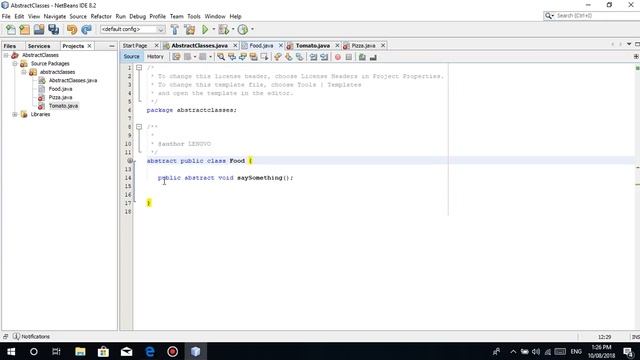640x360 pixels.
Task: Open the Run menu
Action: coord(120,16)
